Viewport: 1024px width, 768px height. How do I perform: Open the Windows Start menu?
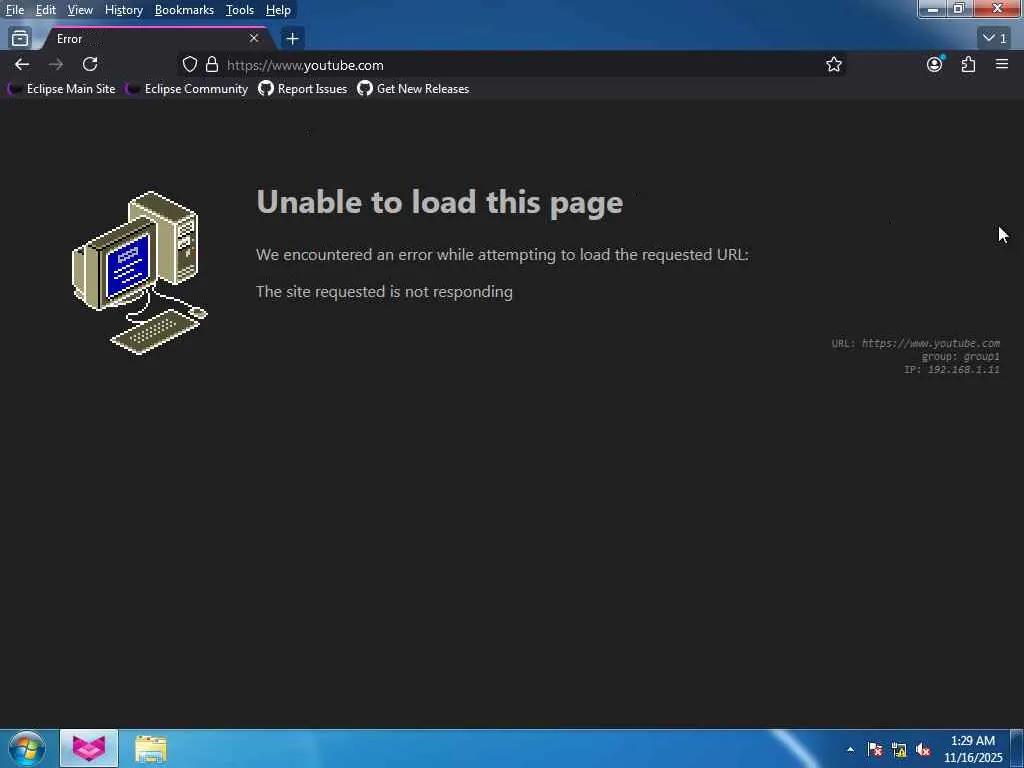point(27,748)
